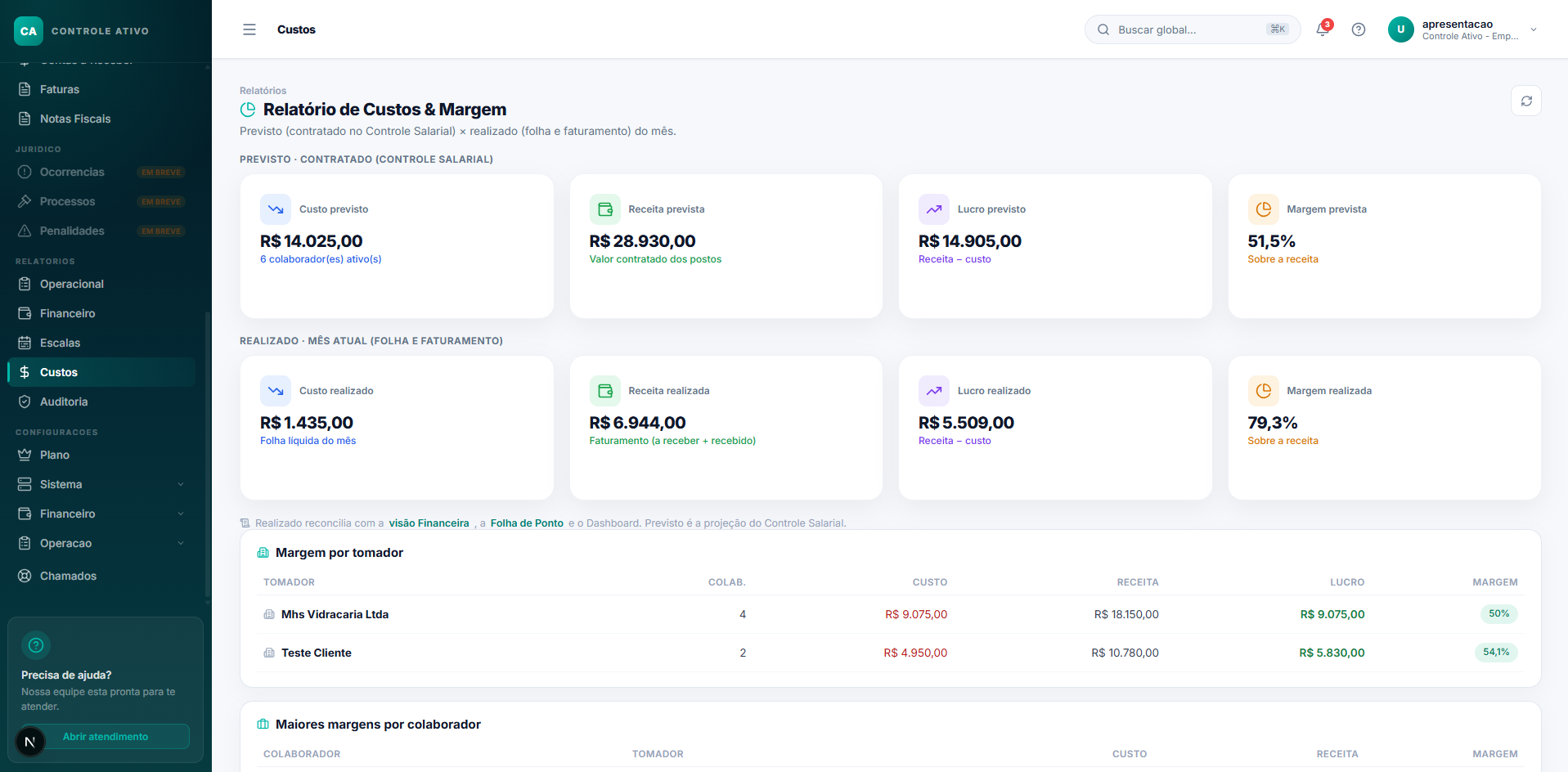The height and width of the screenshot is (772, 1568).
Task: Open the Plano settings page
Action: point(101,455)
